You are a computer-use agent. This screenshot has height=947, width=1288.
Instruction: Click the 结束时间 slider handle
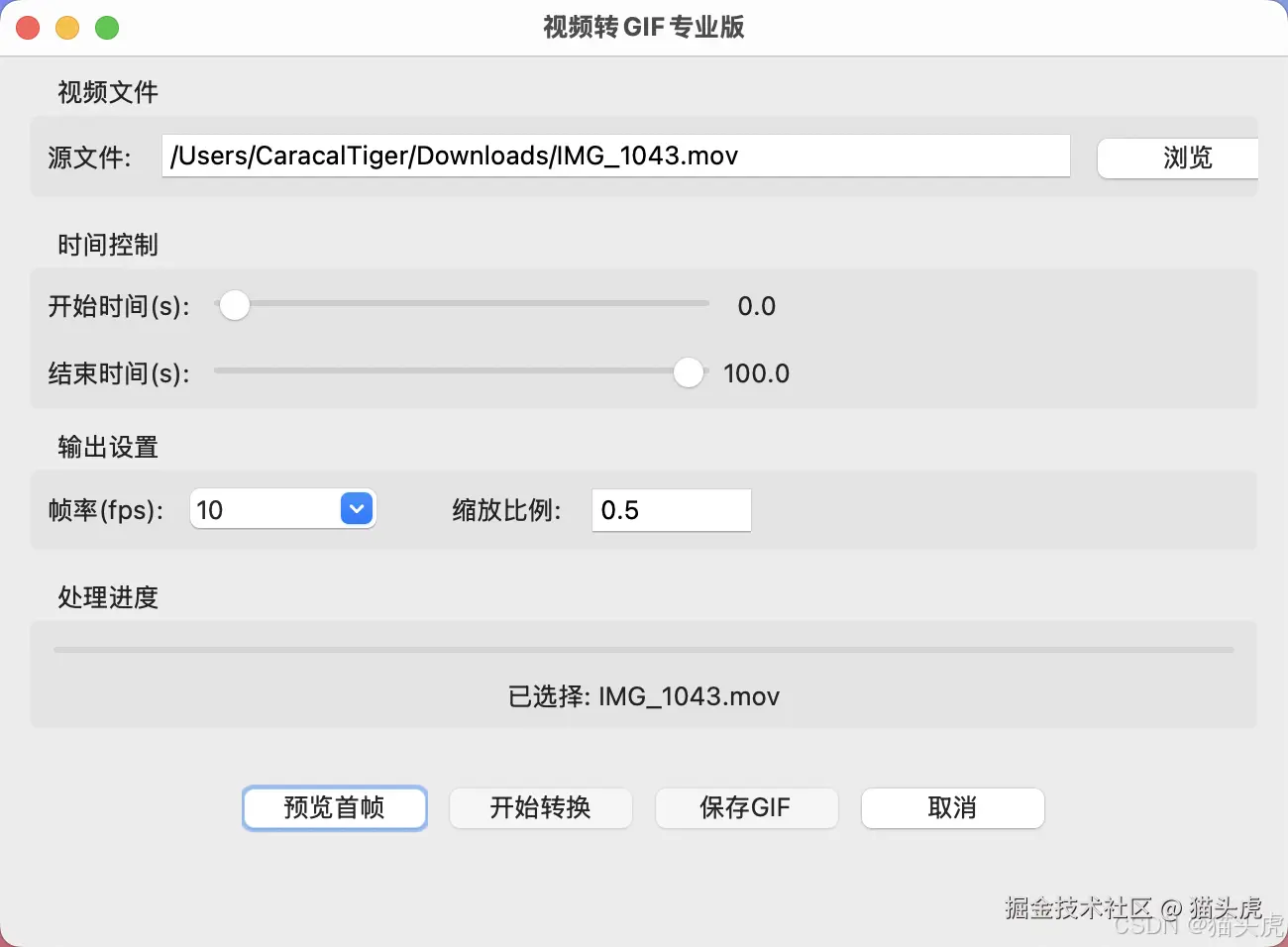688,372
